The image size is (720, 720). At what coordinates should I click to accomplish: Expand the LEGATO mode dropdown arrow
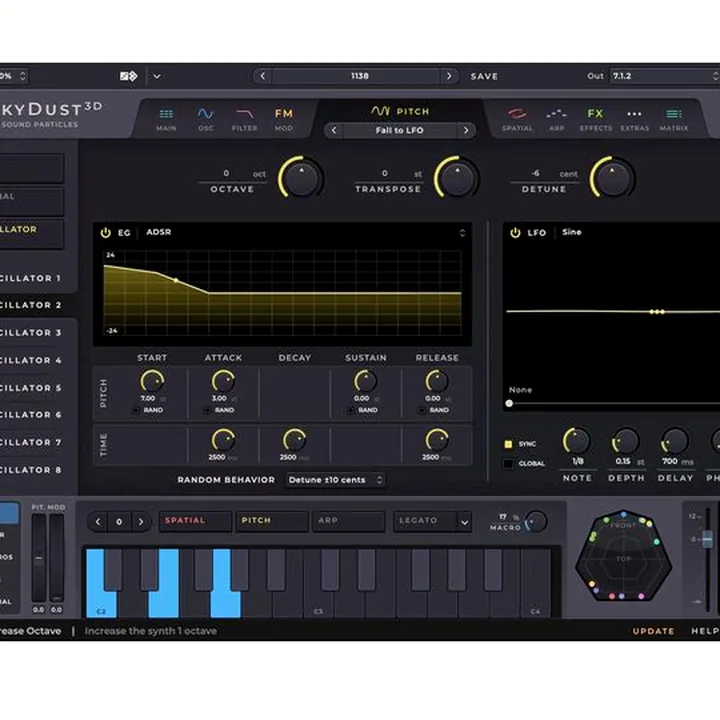click(464, 522)
